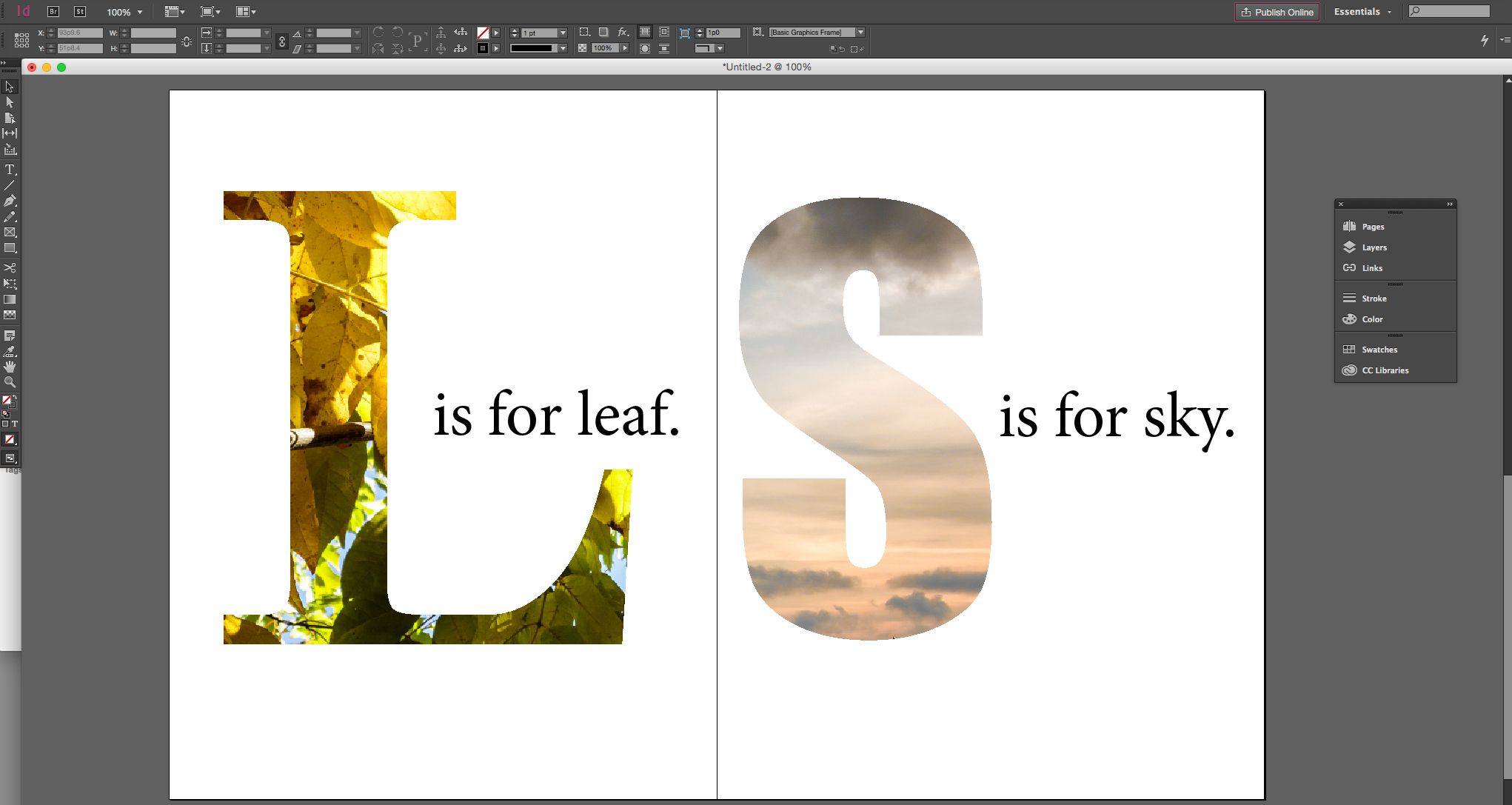
Task: Open Basic Graphics Frame object style dropdown
Action: click(x=860, y=32)
